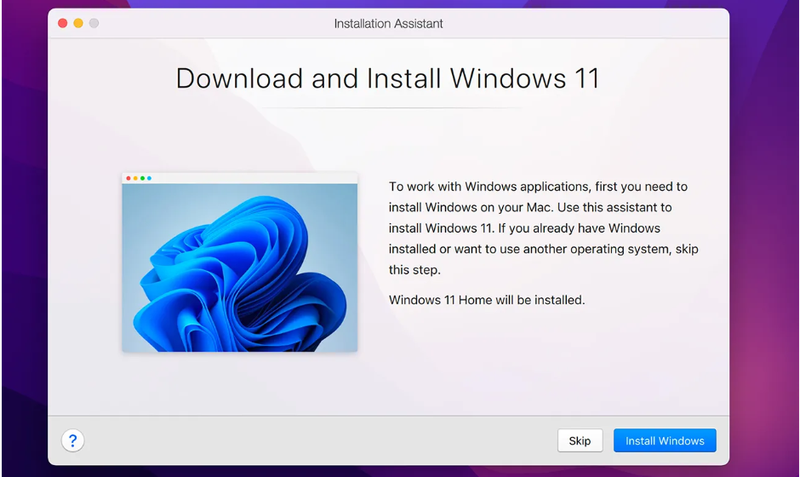Click the paragraph starting To work with Windows
The height and width of the screenshot is (477, 800).
tap(538, 229)
